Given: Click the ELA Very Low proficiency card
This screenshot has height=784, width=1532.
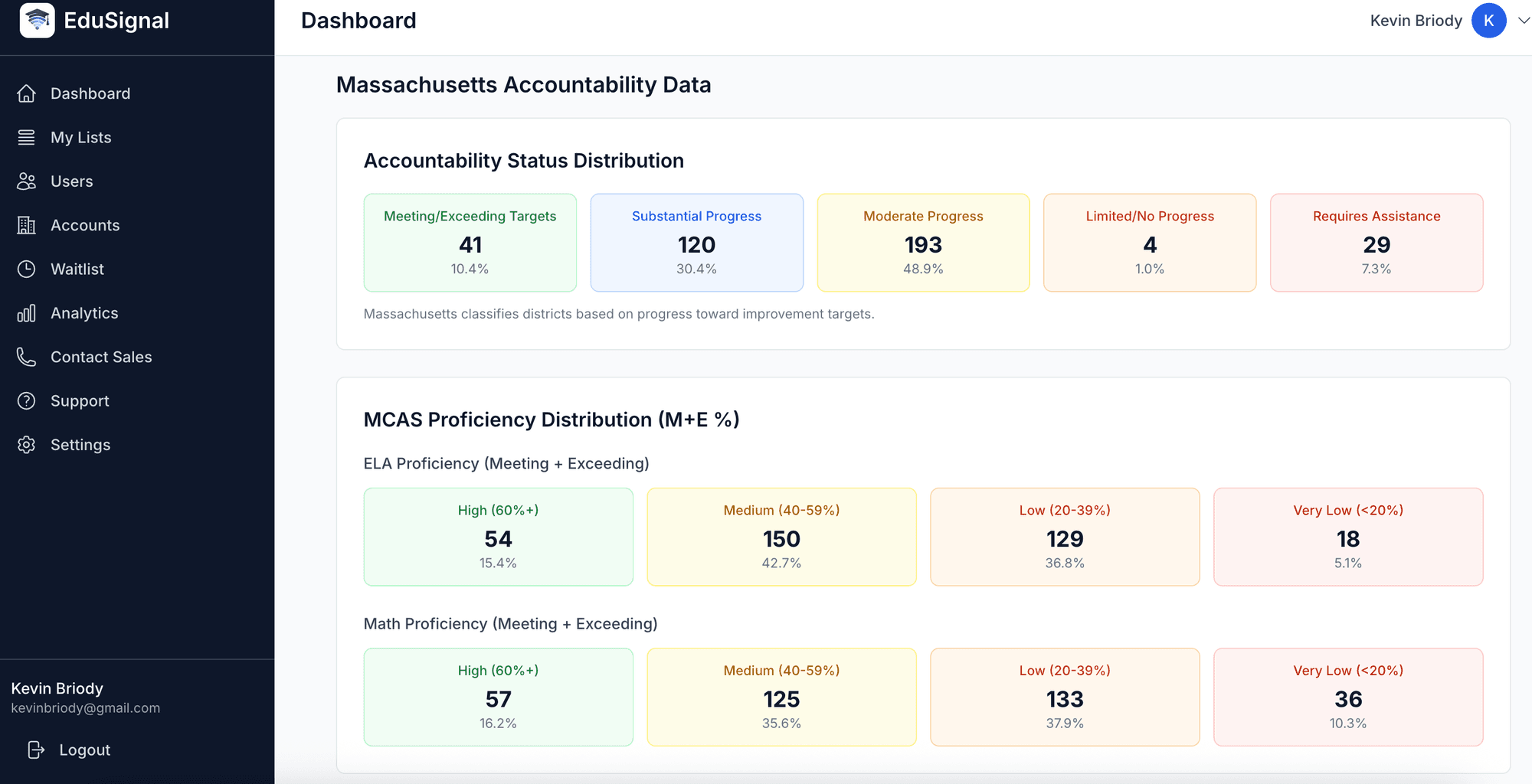Looking at the screenshot, I should click(1347, 537).
